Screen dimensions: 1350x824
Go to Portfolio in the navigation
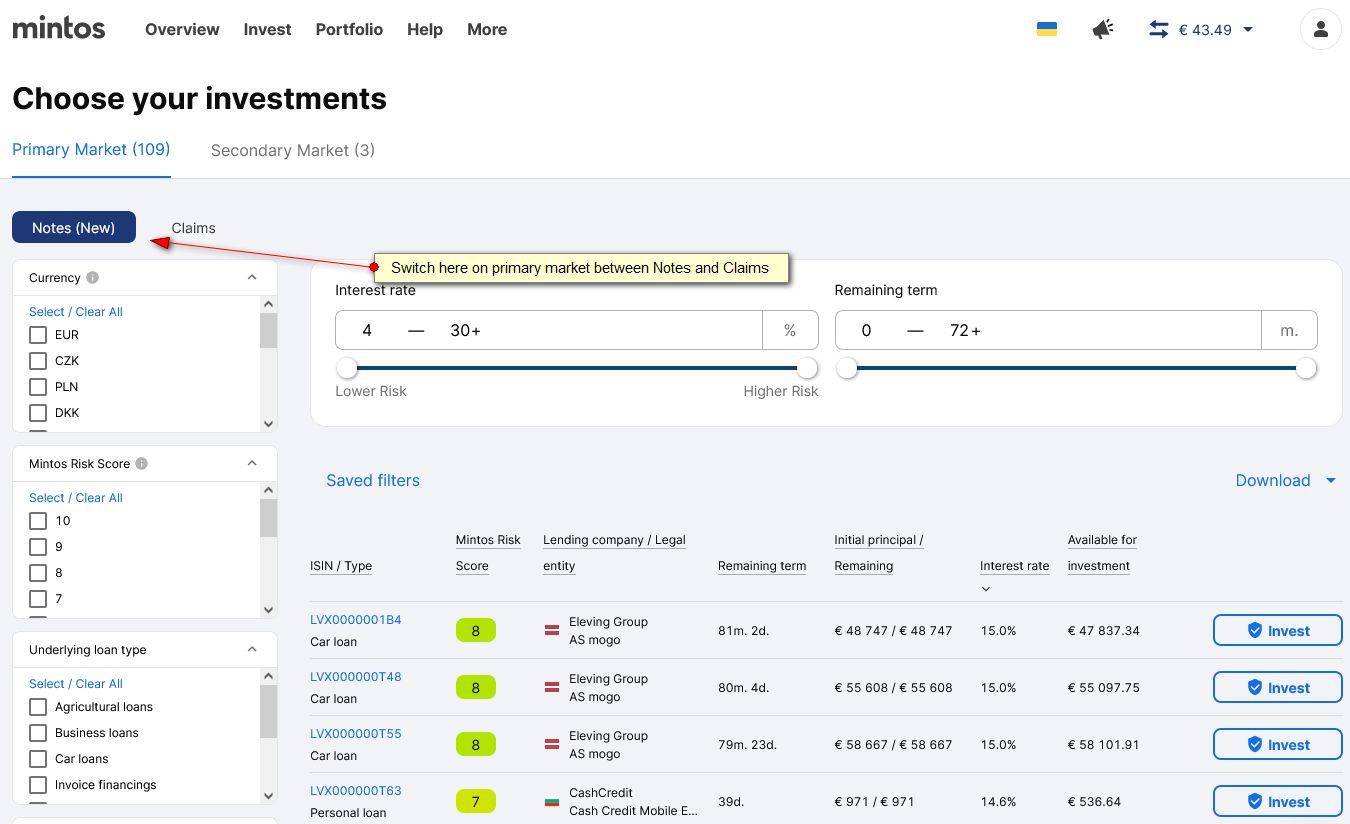pyautogui.click(x=349, y=29)
